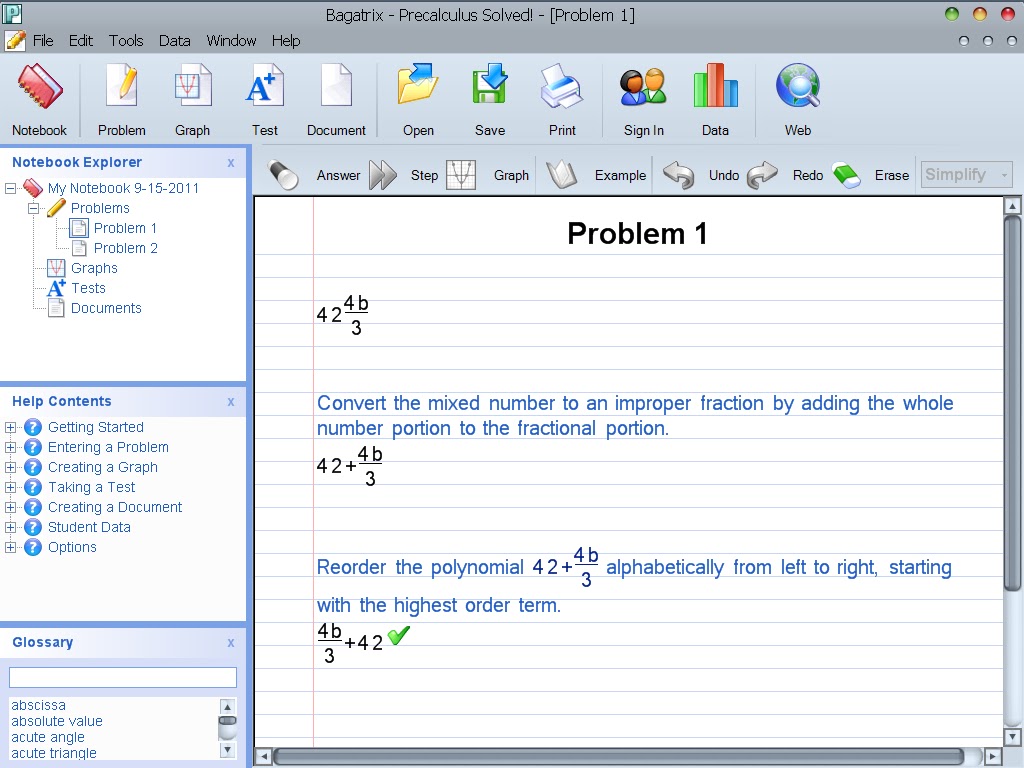
Task: Create a new Problem from toolbar
Action: (x=121, y=86)
